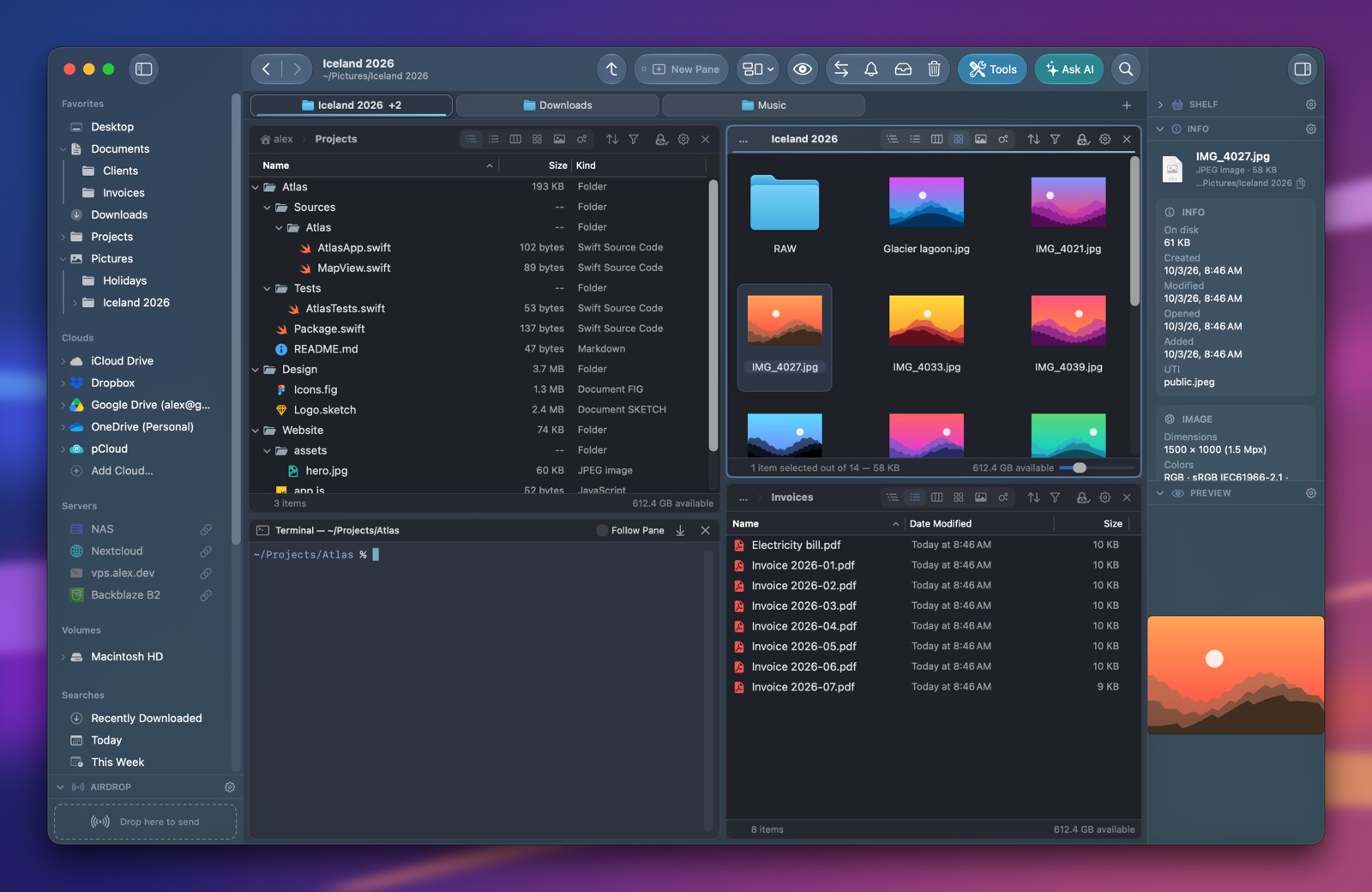Screen dimensions: 1372x892
Task: Collapse the Website folder disclosure arrow
Action: (256, 431)
